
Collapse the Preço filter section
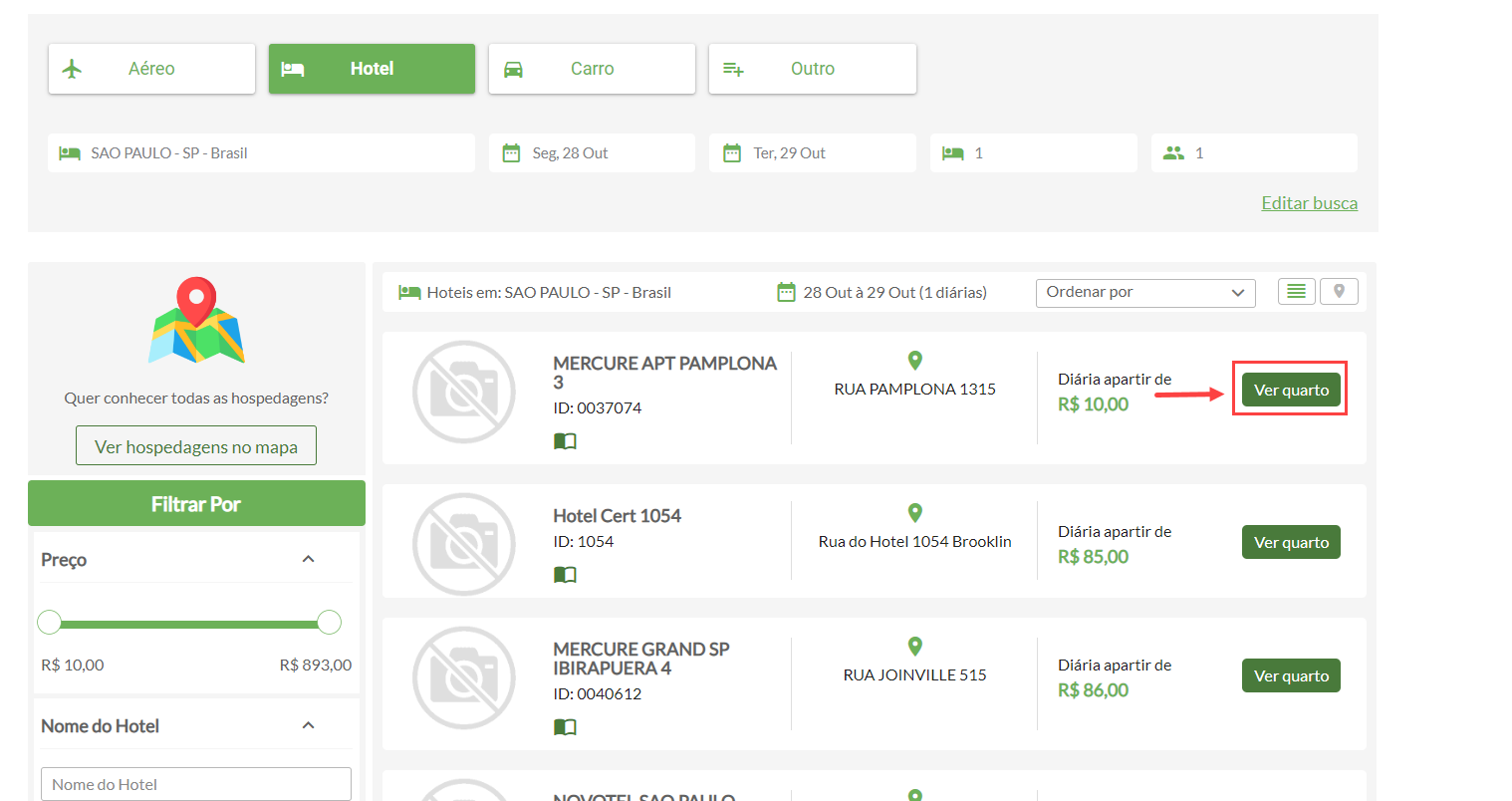pos(308,559)
